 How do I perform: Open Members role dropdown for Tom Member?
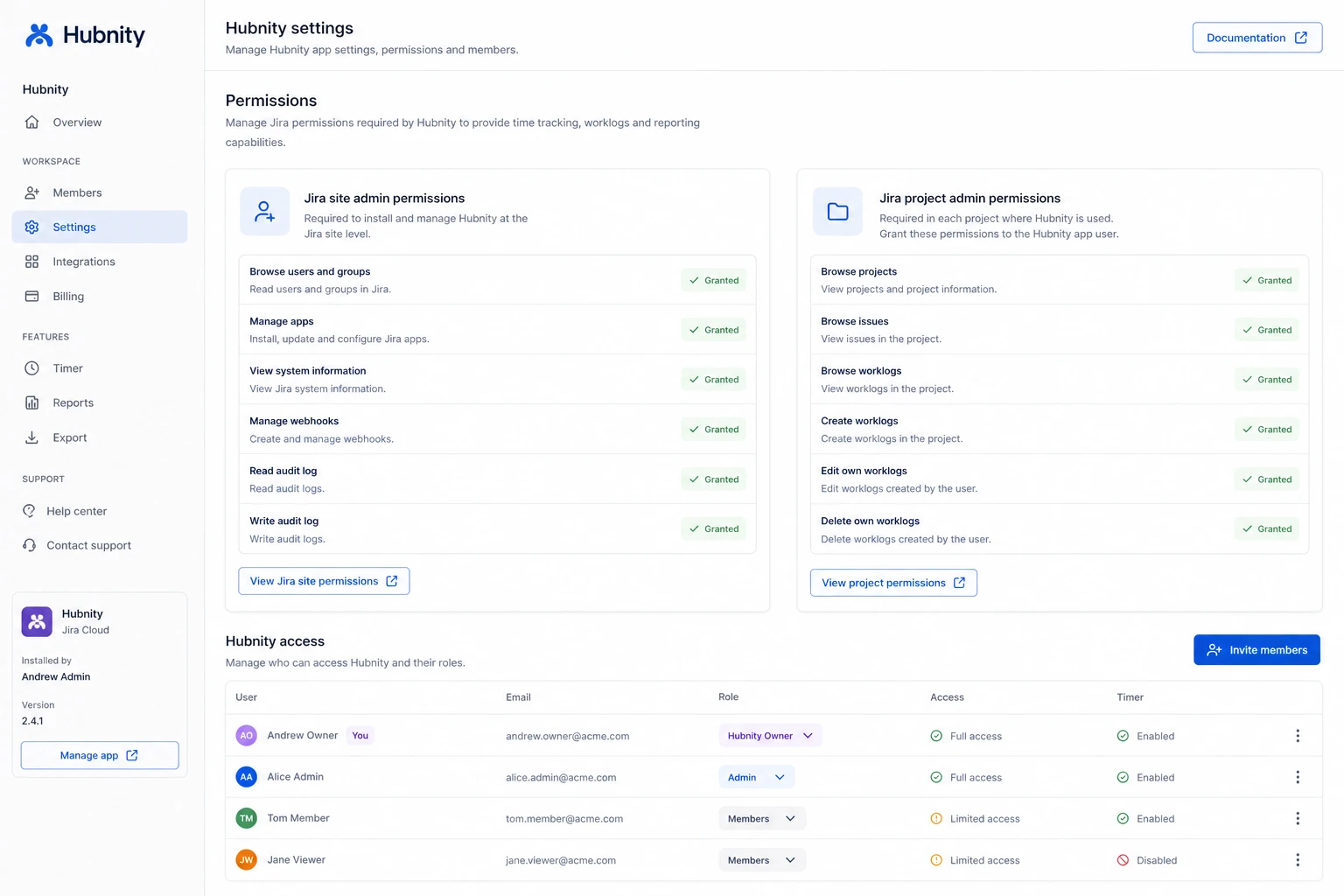click(x=762, y=818)
